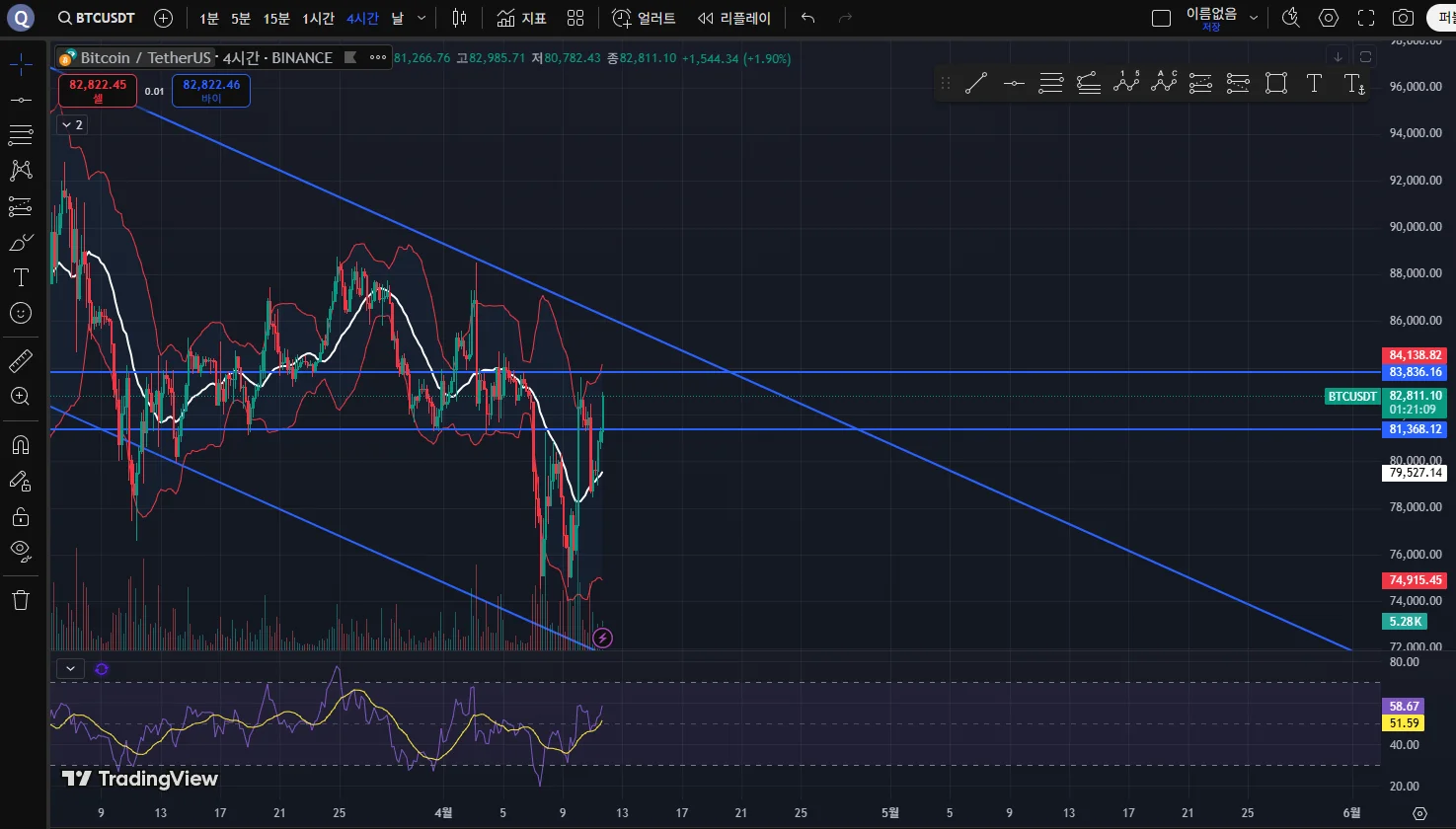Toggle hide all drawings eye
1456x829 pixels.
click(21, 552)
